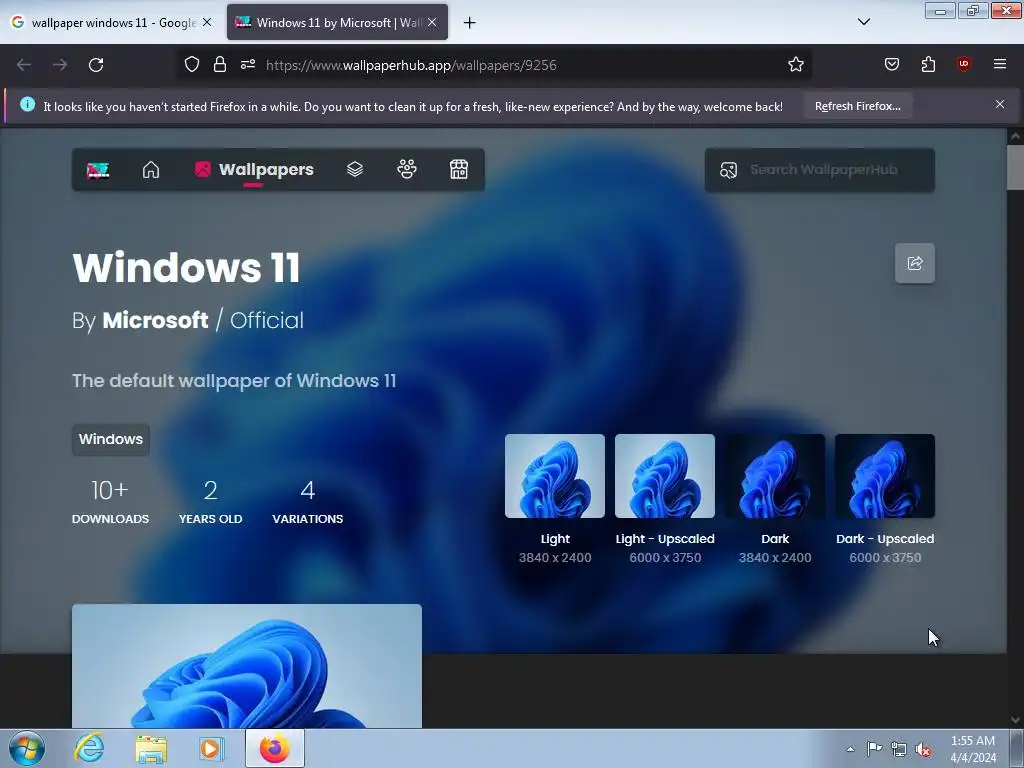This screenshot has width=1024, height=768.
Task: Open the store icon in site navbar
Action: (x=459, y=170)
